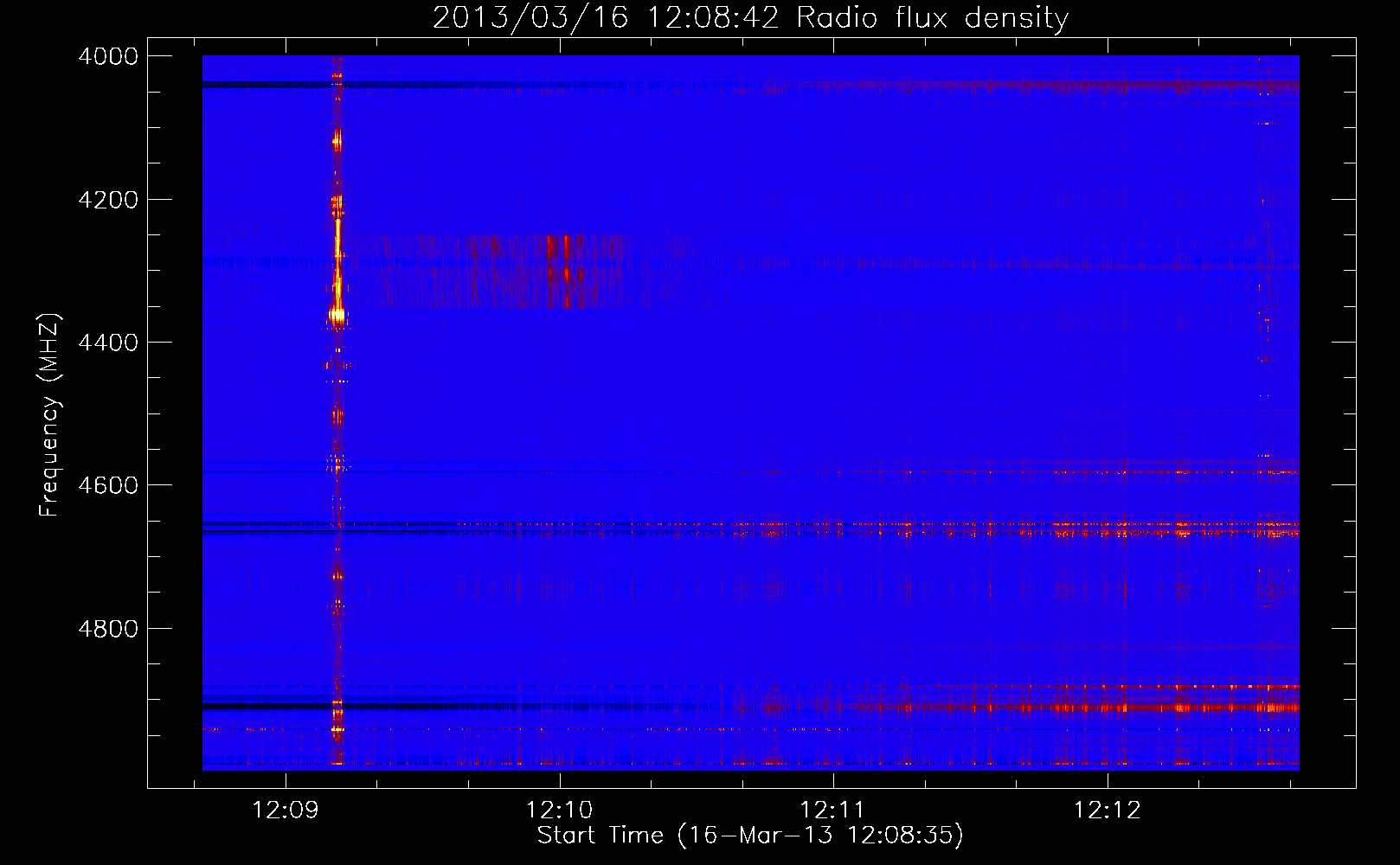This screenshot has width=1400, height=865.
Task: Click the plot title "2013/03/16 12:08:42 Radio flux density"
Action: click(x=750, y=17)
